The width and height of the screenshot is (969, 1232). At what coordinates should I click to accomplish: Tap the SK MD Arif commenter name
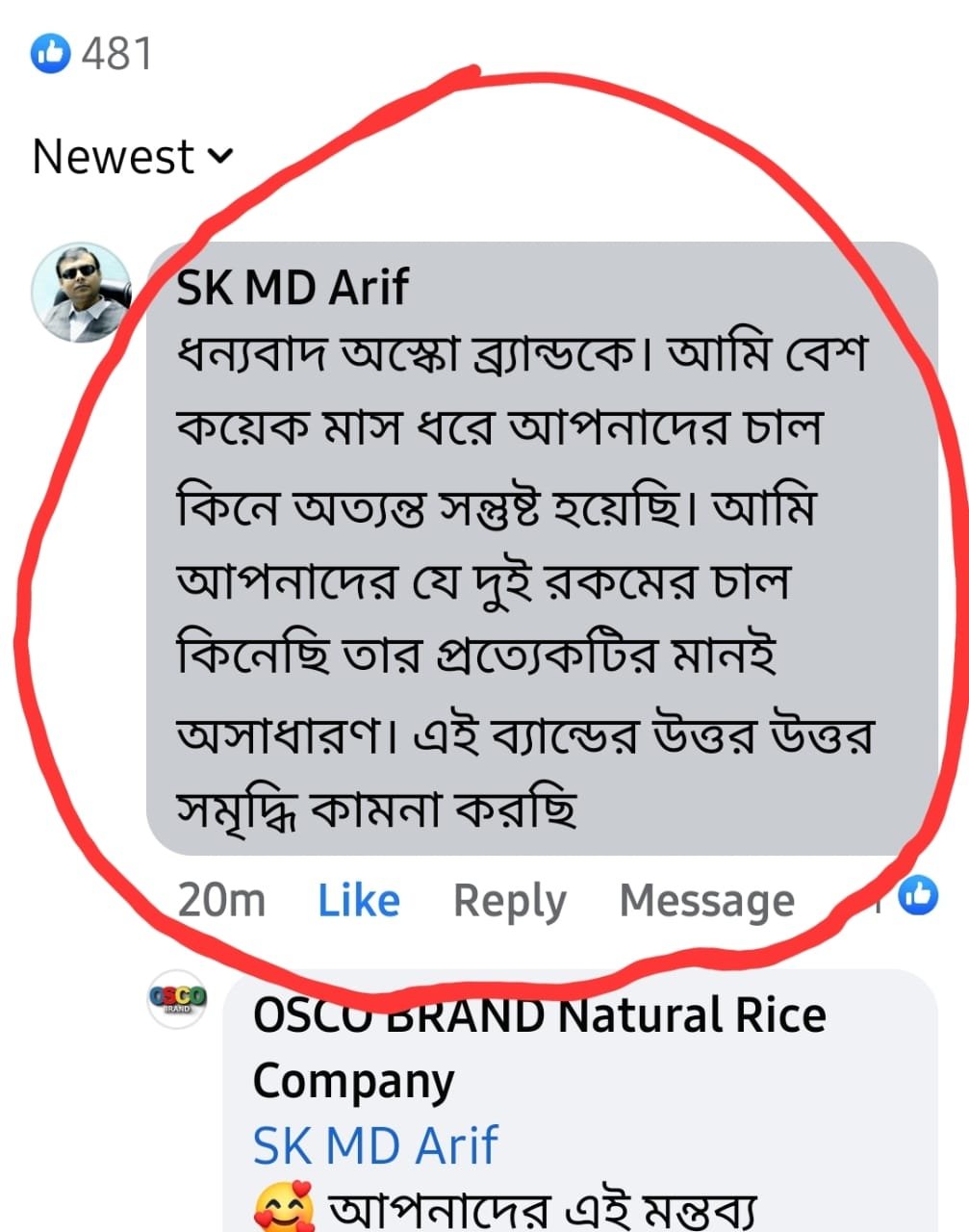pyautogui.click(x=293, y=287)
